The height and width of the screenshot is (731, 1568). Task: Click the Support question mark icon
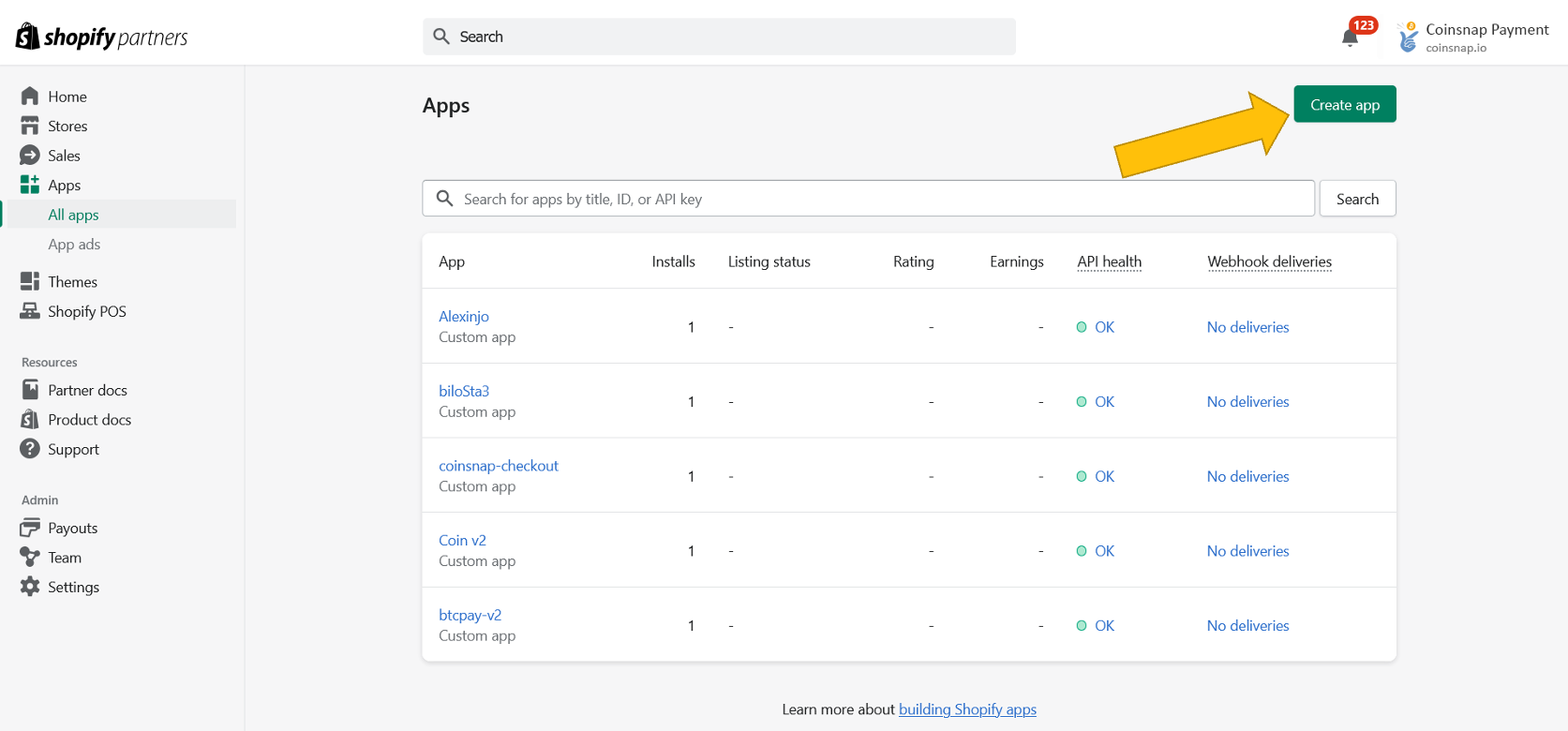(x=30, y=449)
